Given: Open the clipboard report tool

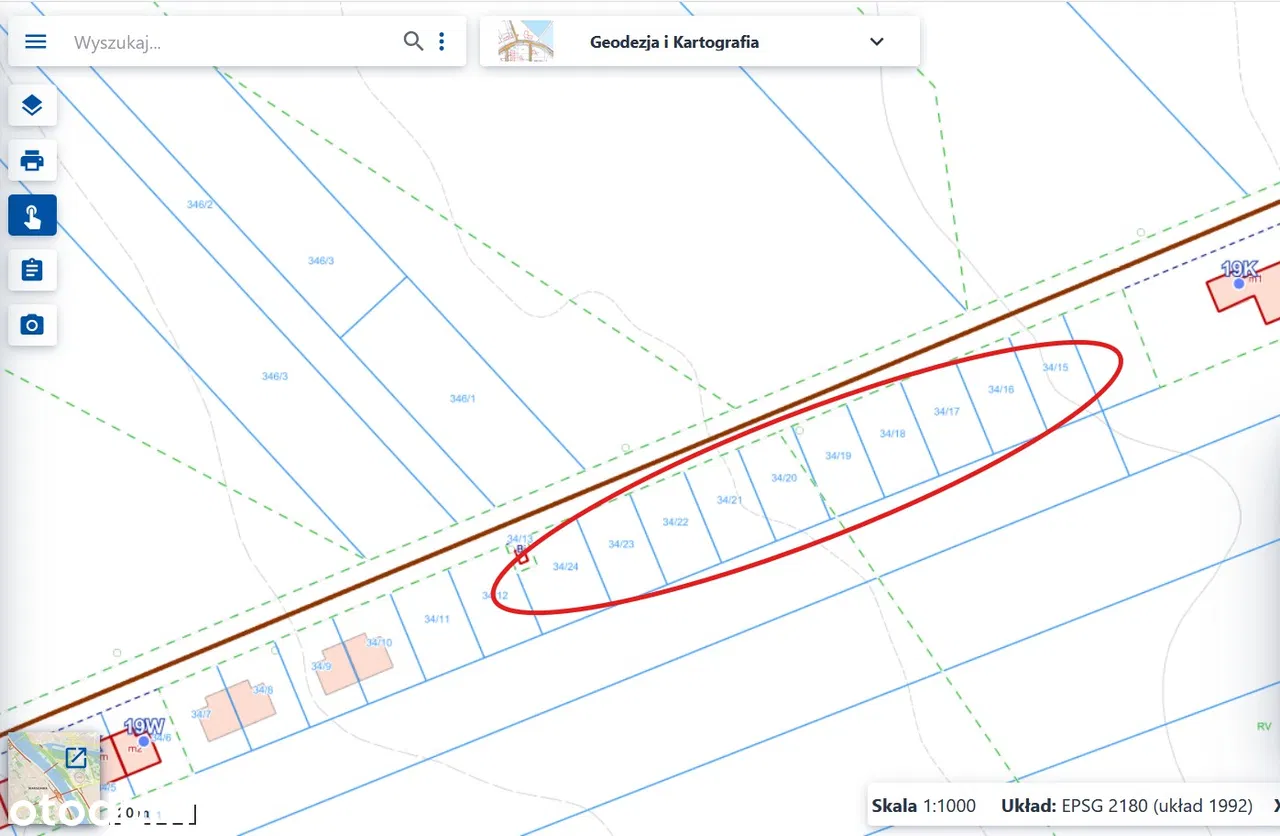Looking at the screenshot, I should [32, 270].
